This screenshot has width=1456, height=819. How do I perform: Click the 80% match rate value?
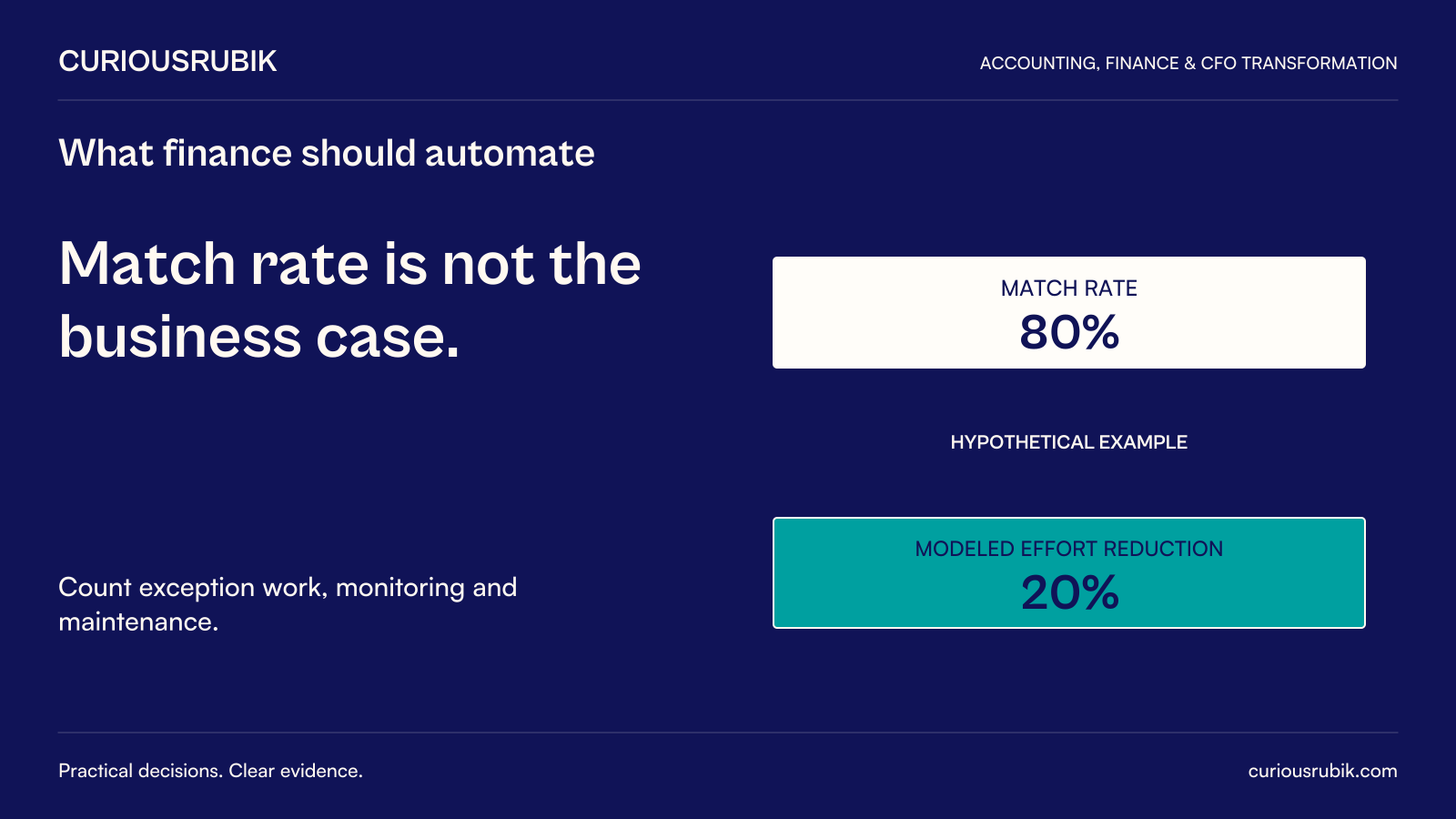(1069, 332)
